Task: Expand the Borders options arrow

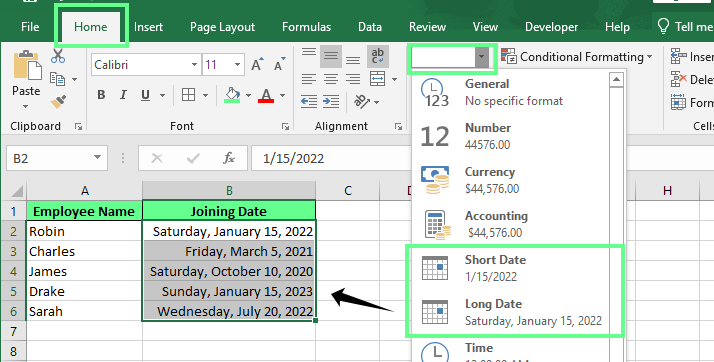Action: (x=205, y=95)
